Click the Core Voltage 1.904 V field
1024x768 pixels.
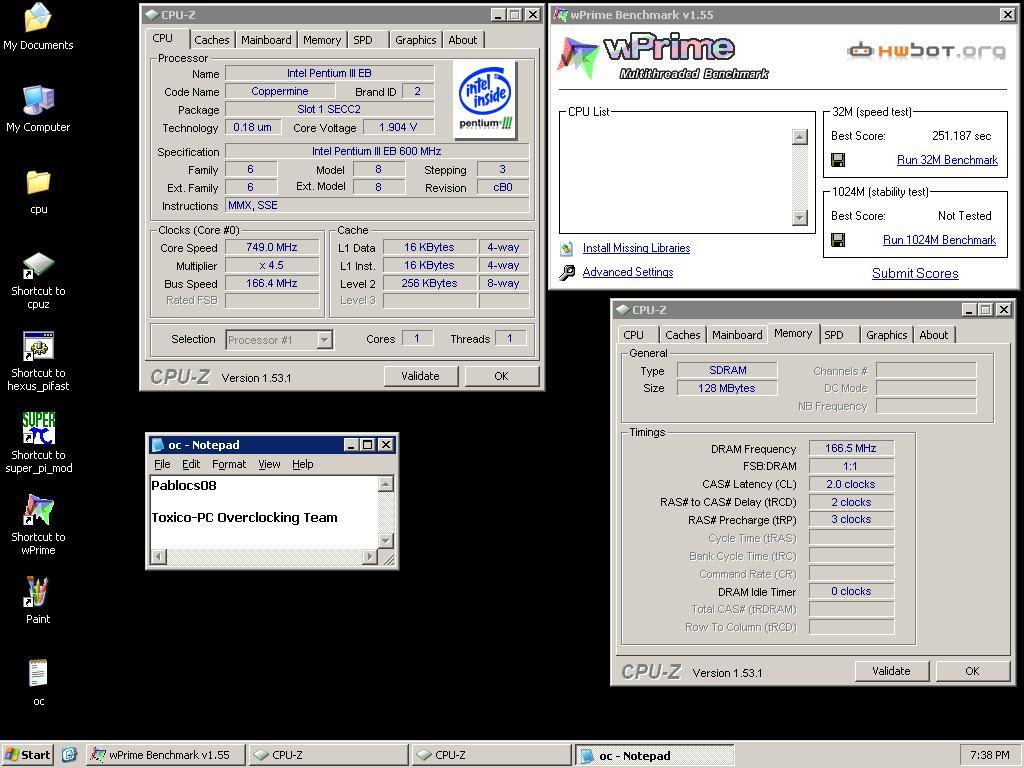click(398, 127)
